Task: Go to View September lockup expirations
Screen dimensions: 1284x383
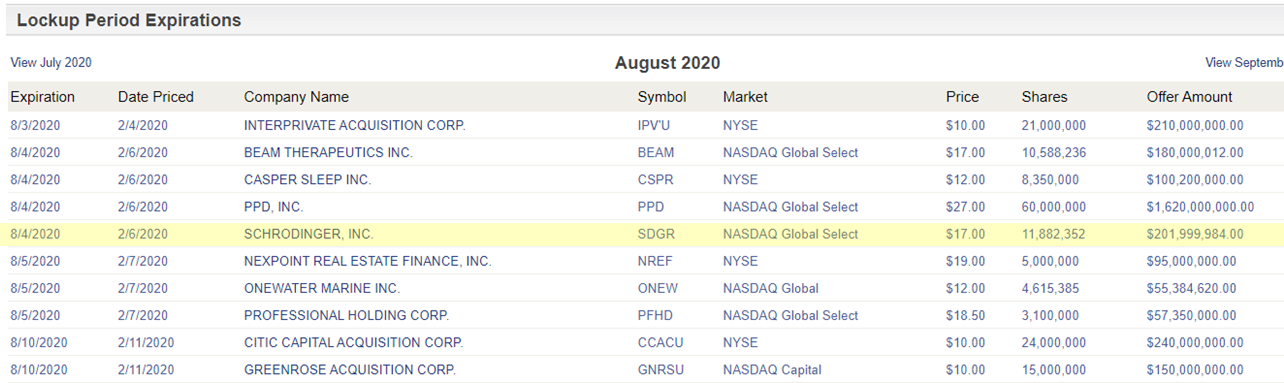Action: tap(1244, 63)
